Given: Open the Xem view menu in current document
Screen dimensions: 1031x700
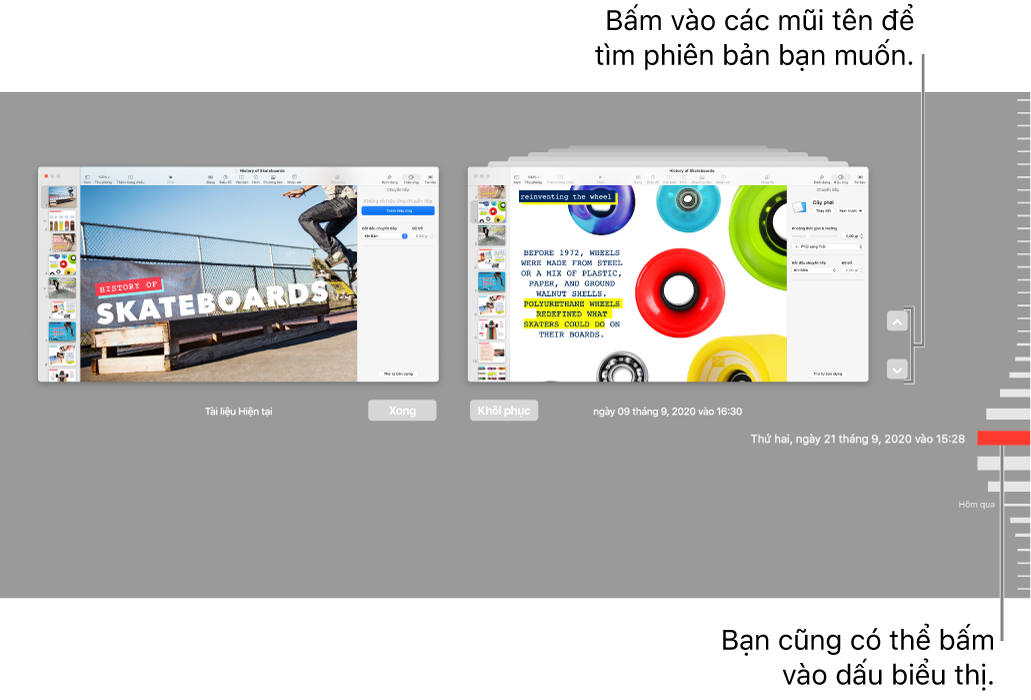Looking at the screenshot, I should pyautogui.click(x=87, y=179).
